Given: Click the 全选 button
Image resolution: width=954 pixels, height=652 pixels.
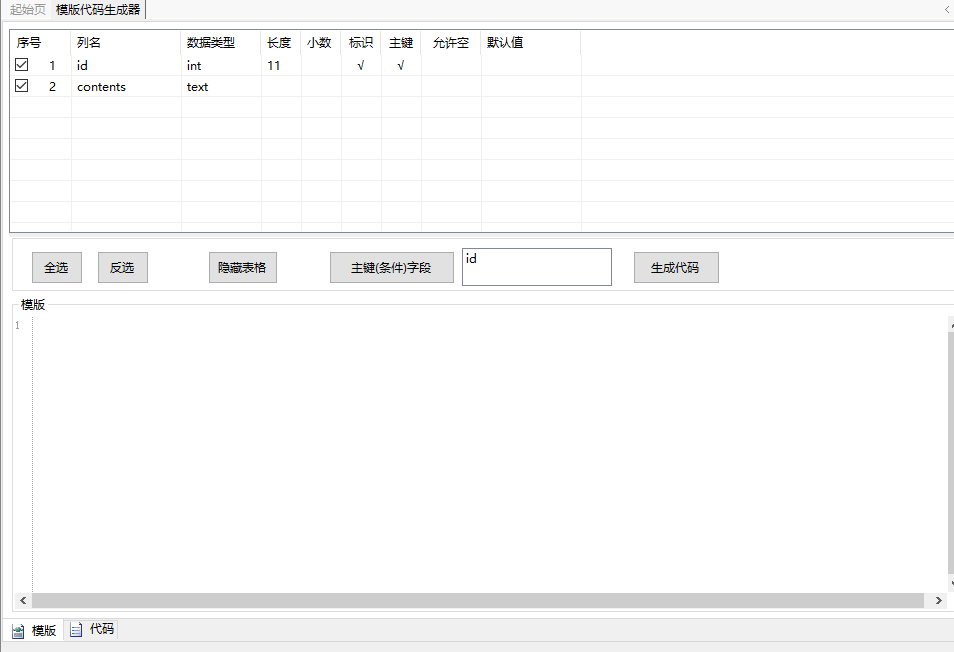Looking at the screenshot, I should 57,268.
